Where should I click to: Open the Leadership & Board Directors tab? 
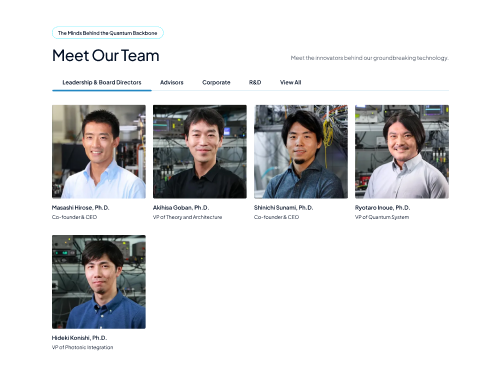[102, 82]
